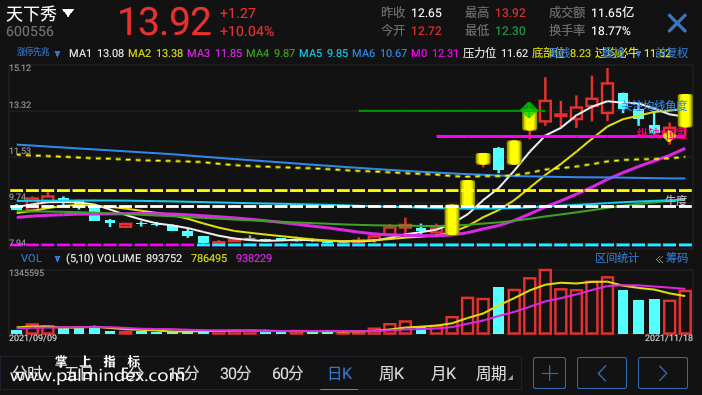Select the 60分 timeframe tab

(x=287, y=373)
